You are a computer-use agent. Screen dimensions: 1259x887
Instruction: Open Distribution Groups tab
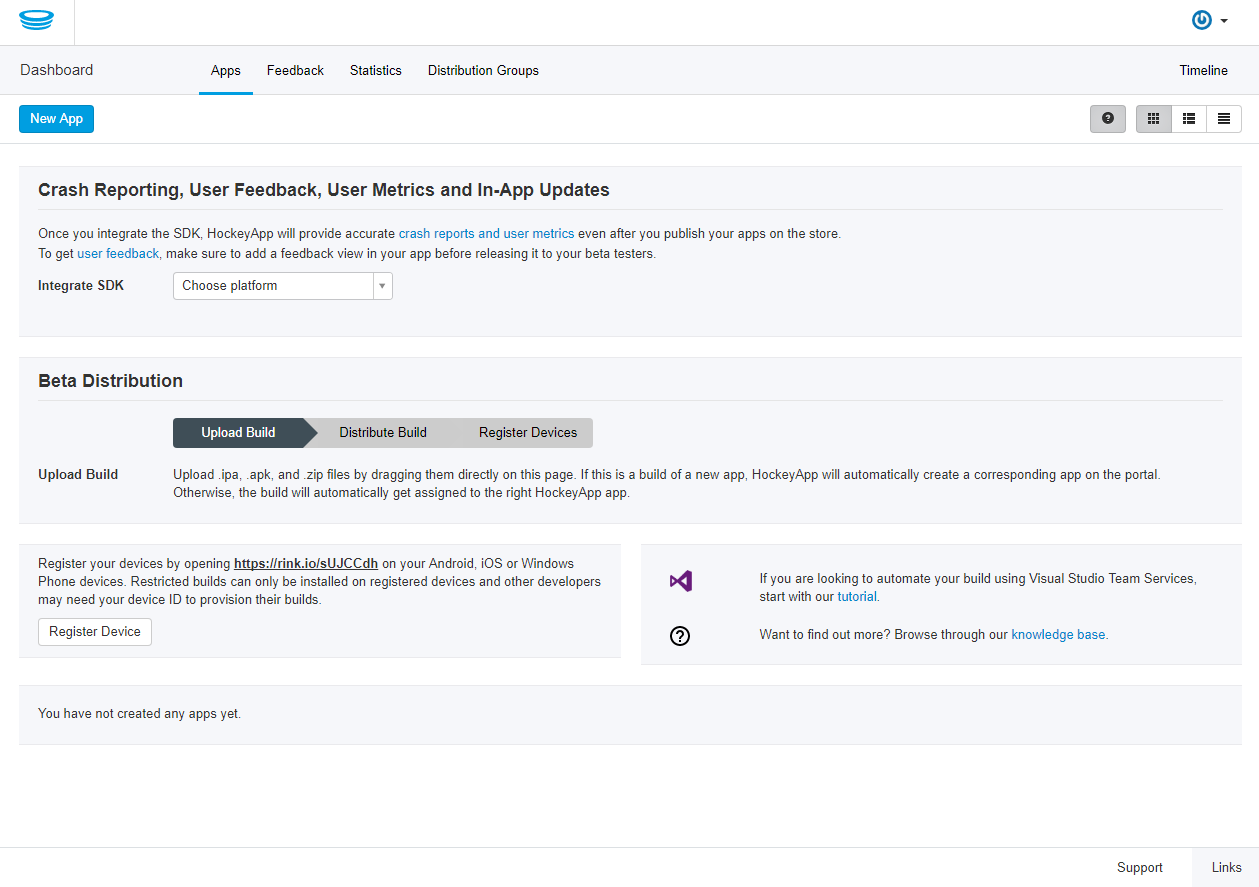tap(483, 71)
